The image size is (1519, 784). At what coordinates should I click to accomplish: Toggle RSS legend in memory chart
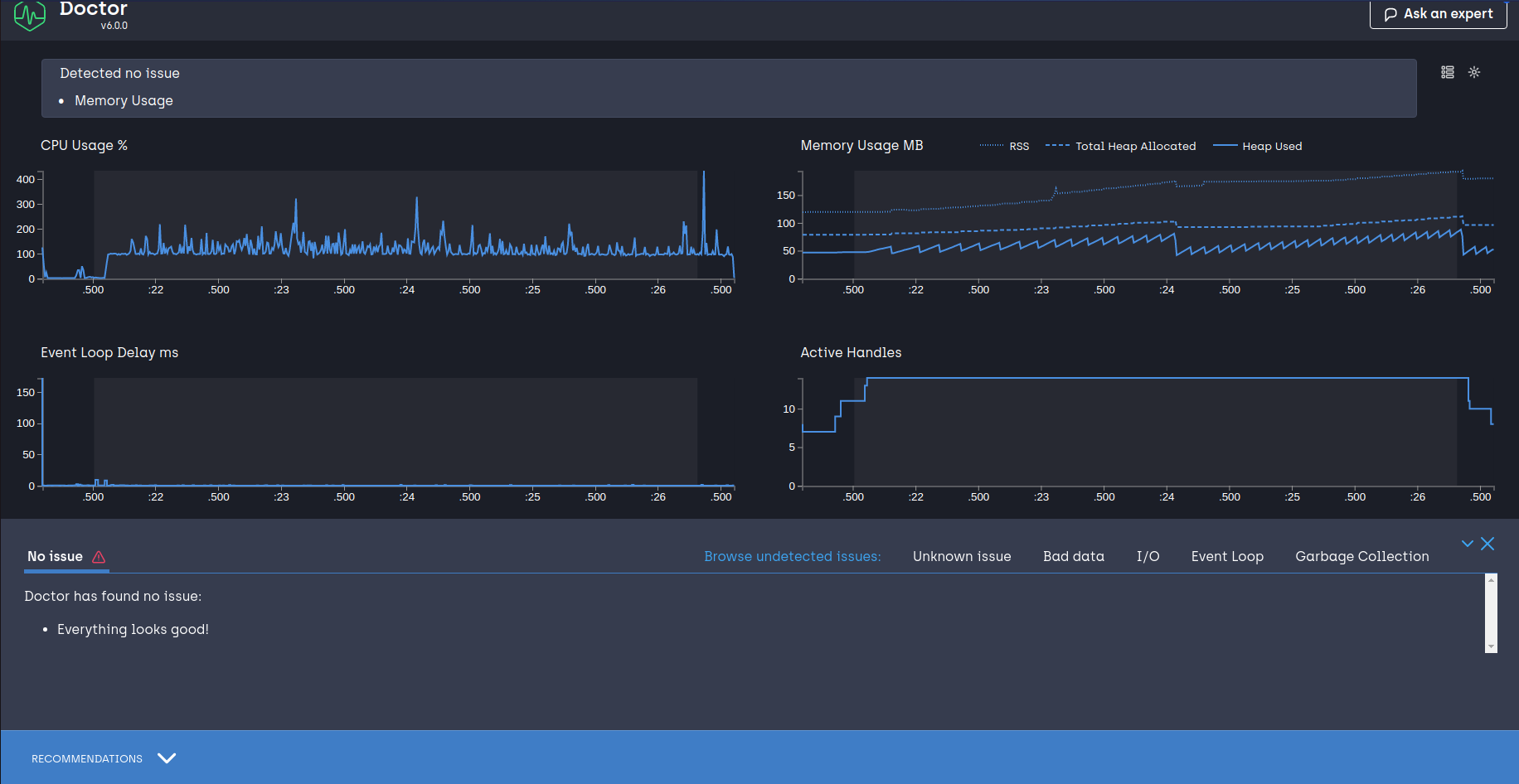tap(1004, 146)
